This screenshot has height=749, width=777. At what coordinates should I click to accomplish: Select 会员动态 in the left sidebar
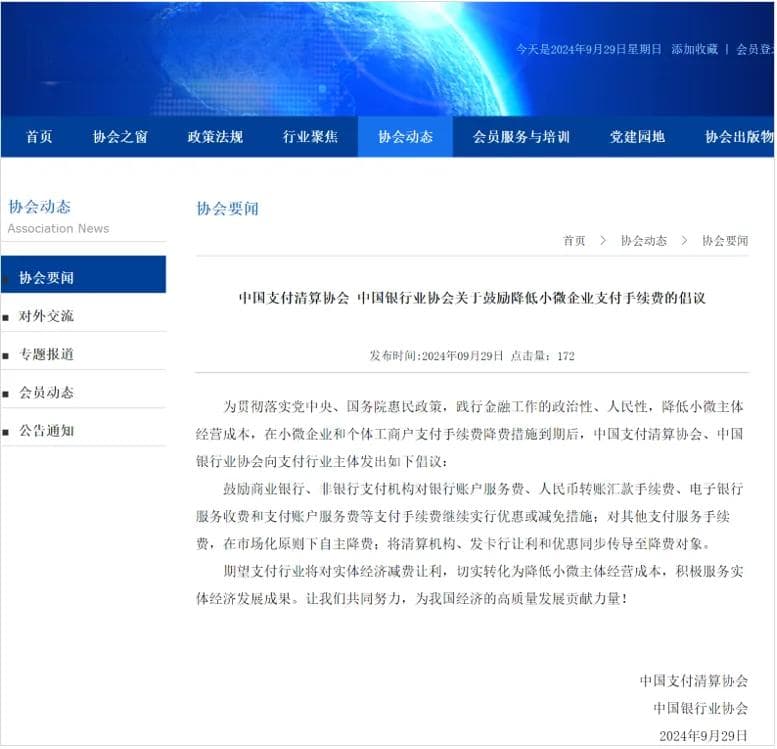pos(46,393)
